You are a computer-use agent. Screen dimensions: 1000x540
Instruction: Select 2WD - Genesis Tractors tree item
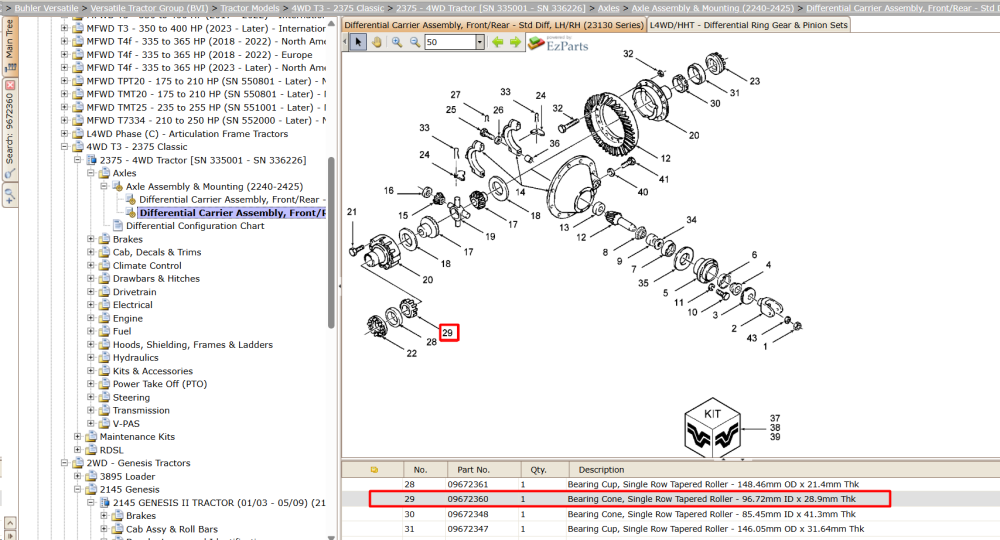[x=138, y=463]
